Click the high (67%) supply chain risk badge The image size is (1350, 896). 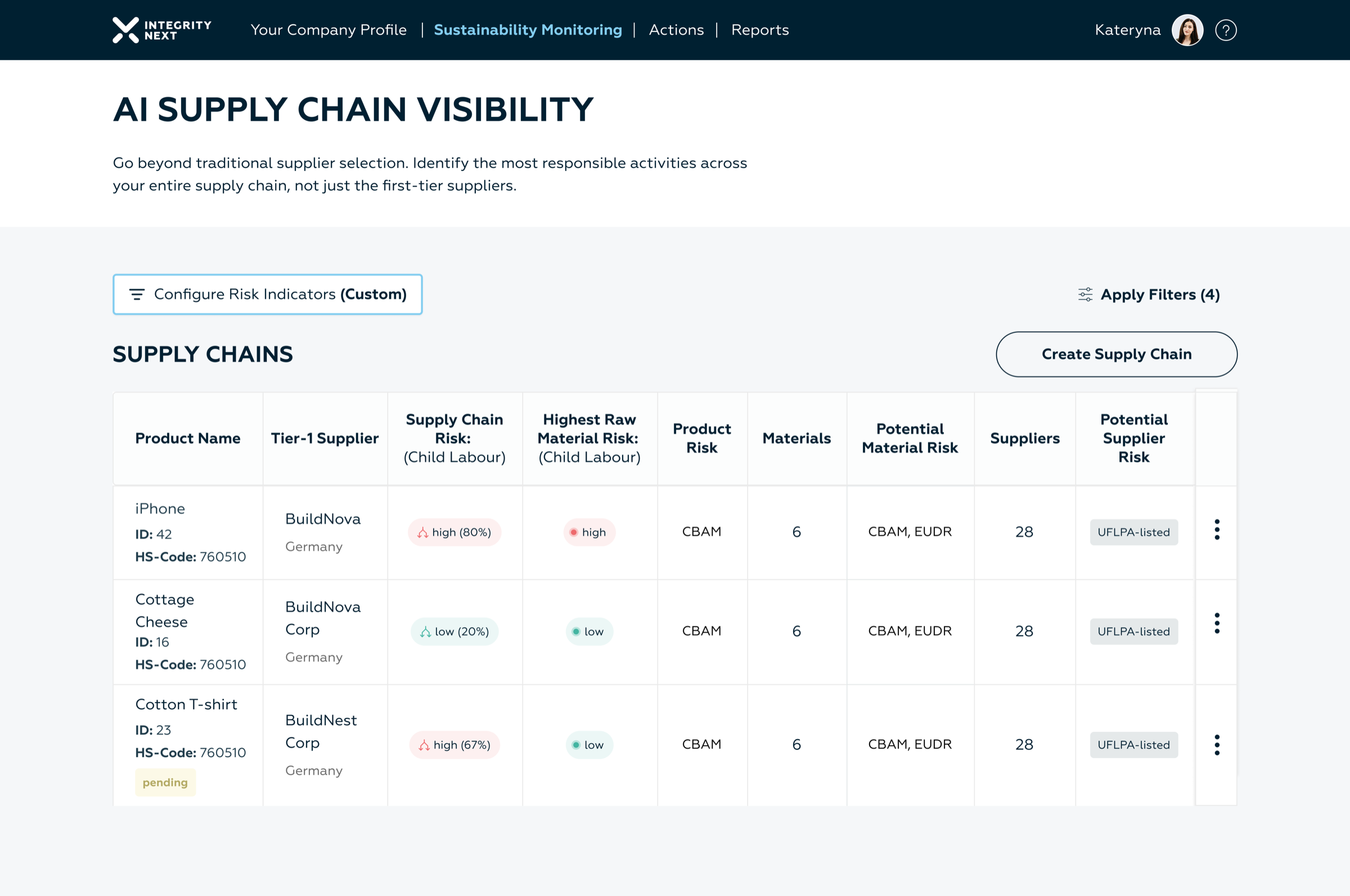click(x=454, y=745)
